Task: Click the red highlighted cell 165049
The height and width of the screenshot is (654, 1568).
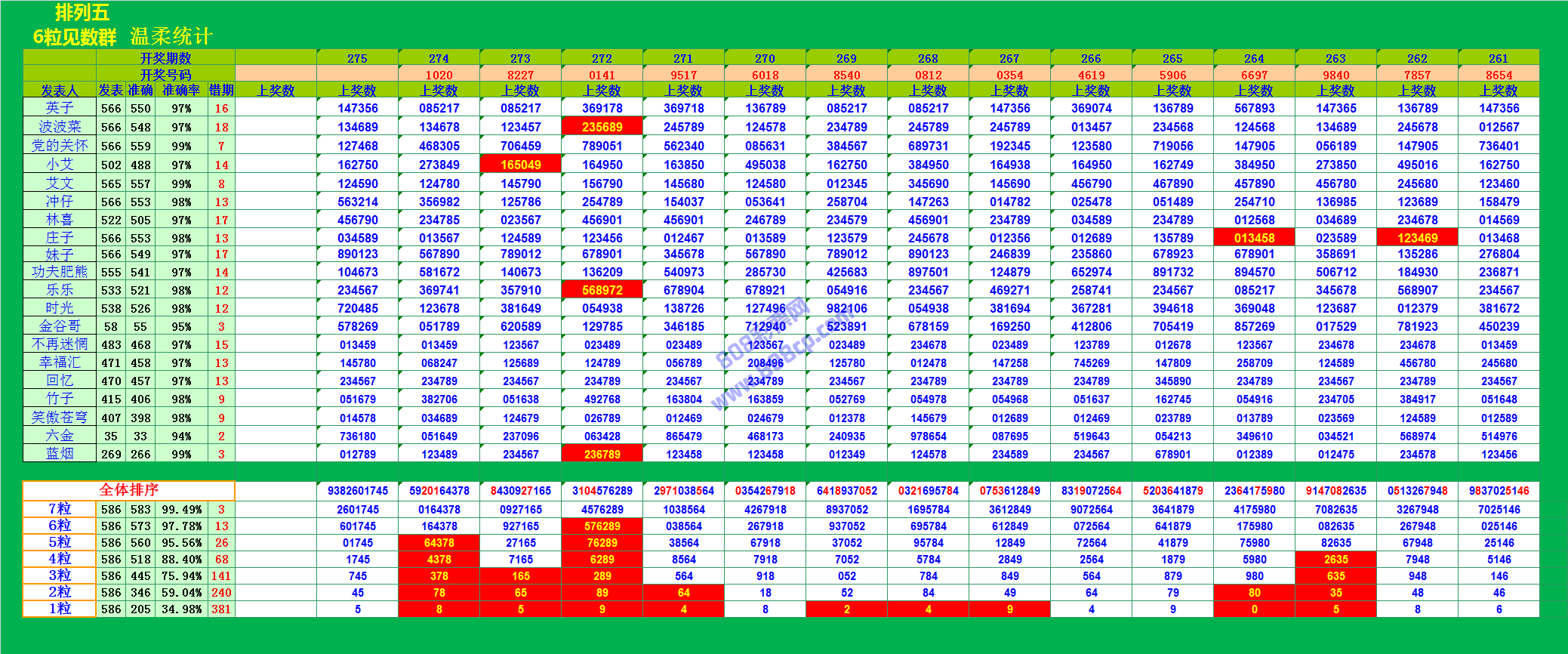Action: [x=520, y=165]
